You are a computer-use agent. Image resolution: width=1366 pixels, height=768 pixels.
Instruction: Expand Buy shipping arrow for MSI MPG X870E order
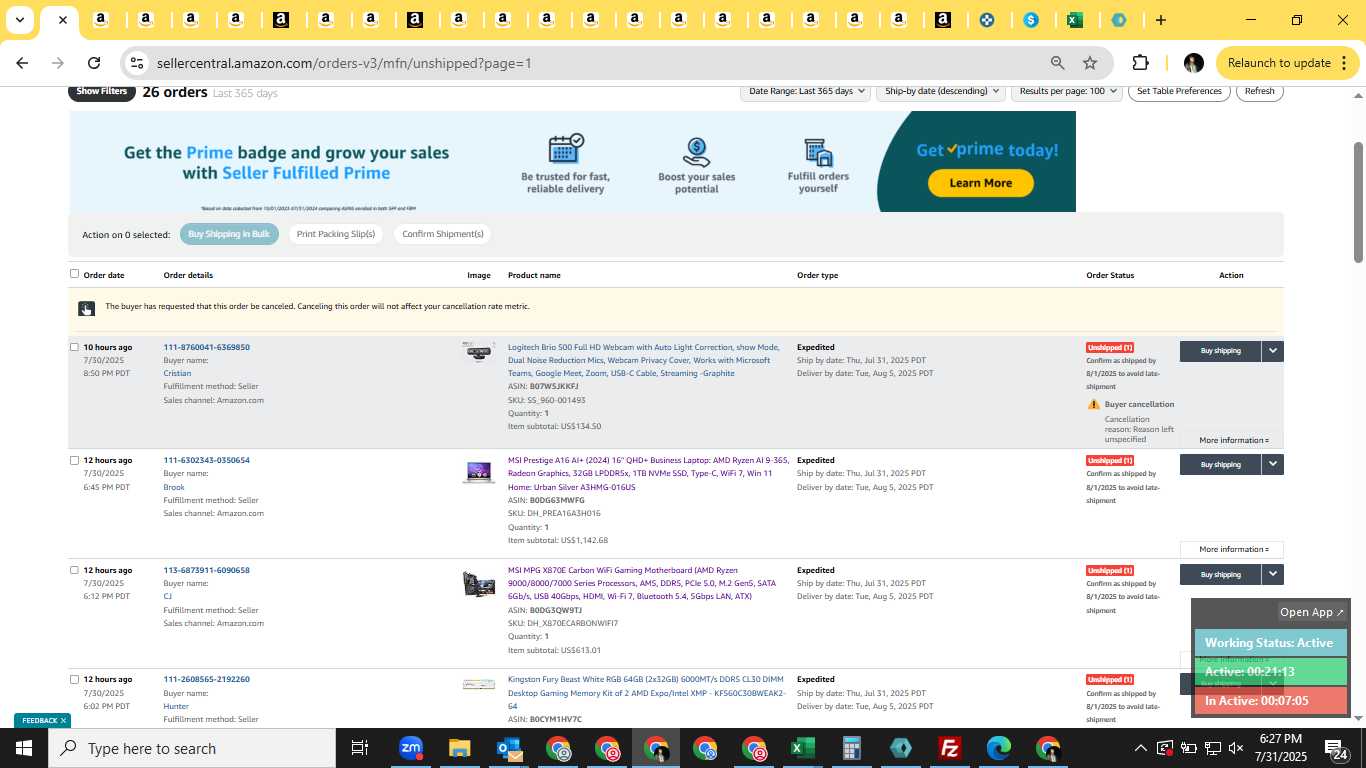1272,574
